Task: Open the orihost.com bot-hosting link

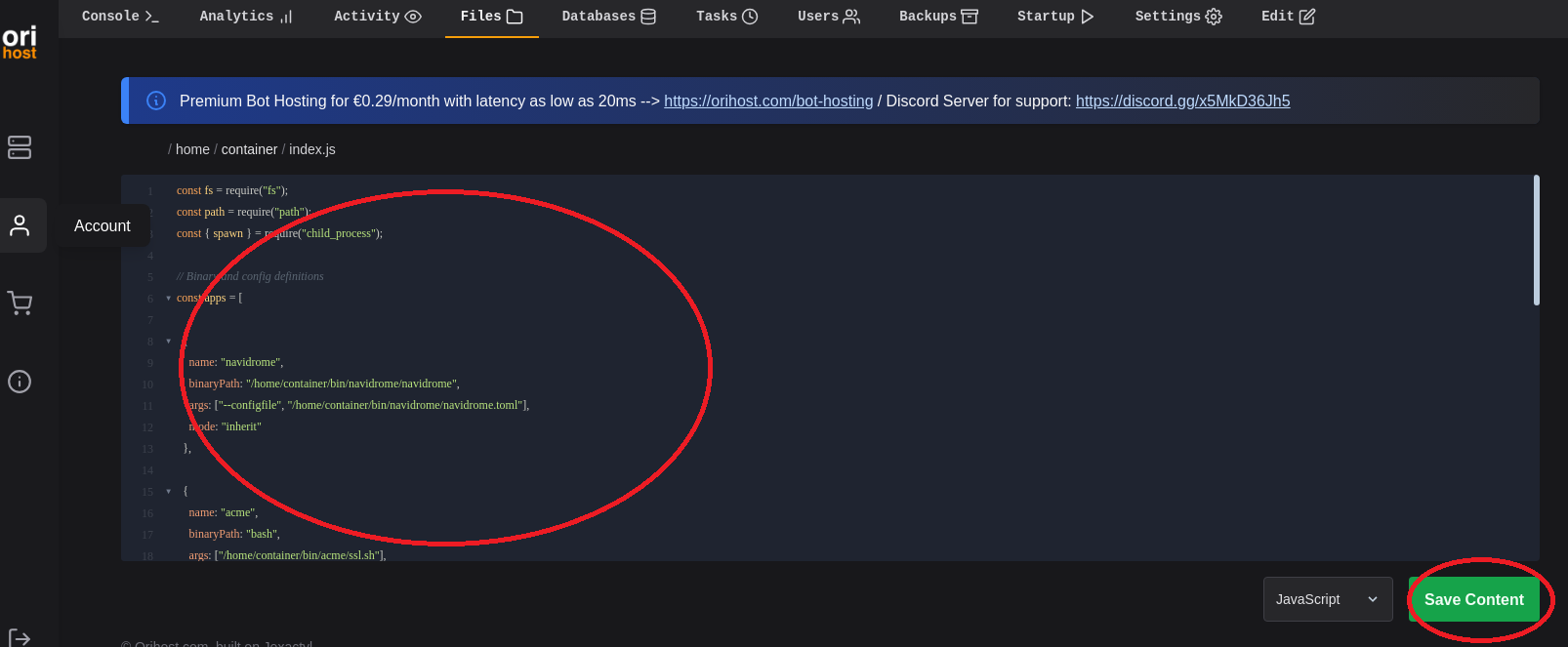Action: 768,101
